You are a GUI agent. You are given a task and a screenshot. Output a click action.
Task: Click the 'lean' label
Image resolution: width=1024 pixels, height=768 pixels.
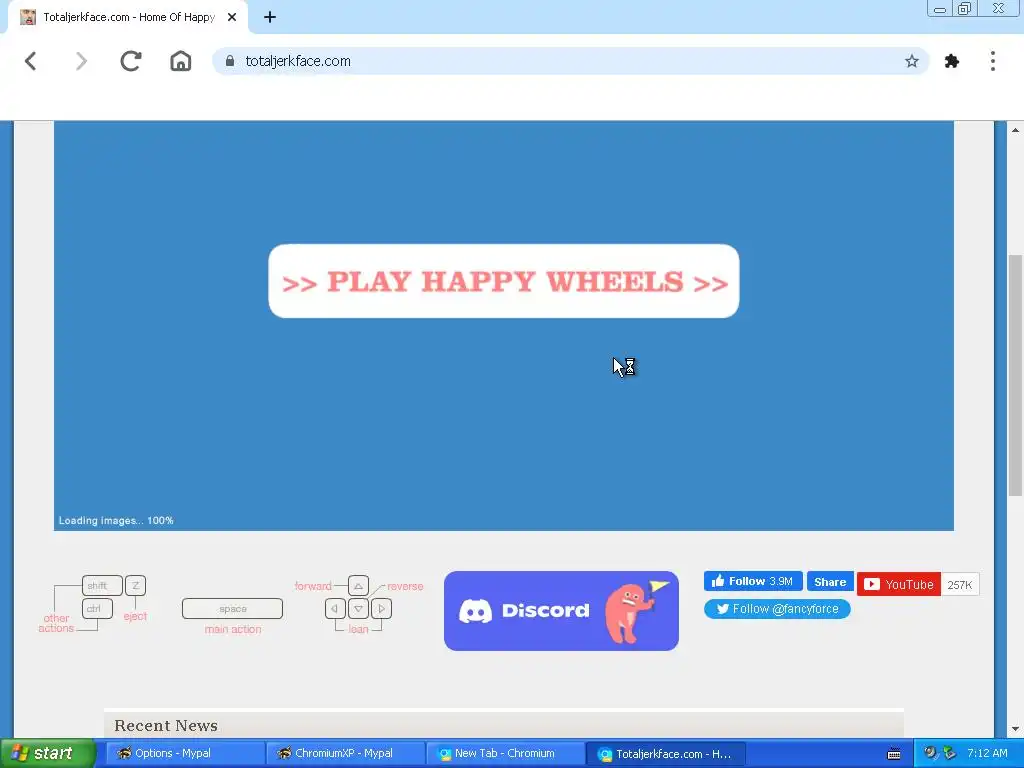pyautogui.click(x=358, y=630)
